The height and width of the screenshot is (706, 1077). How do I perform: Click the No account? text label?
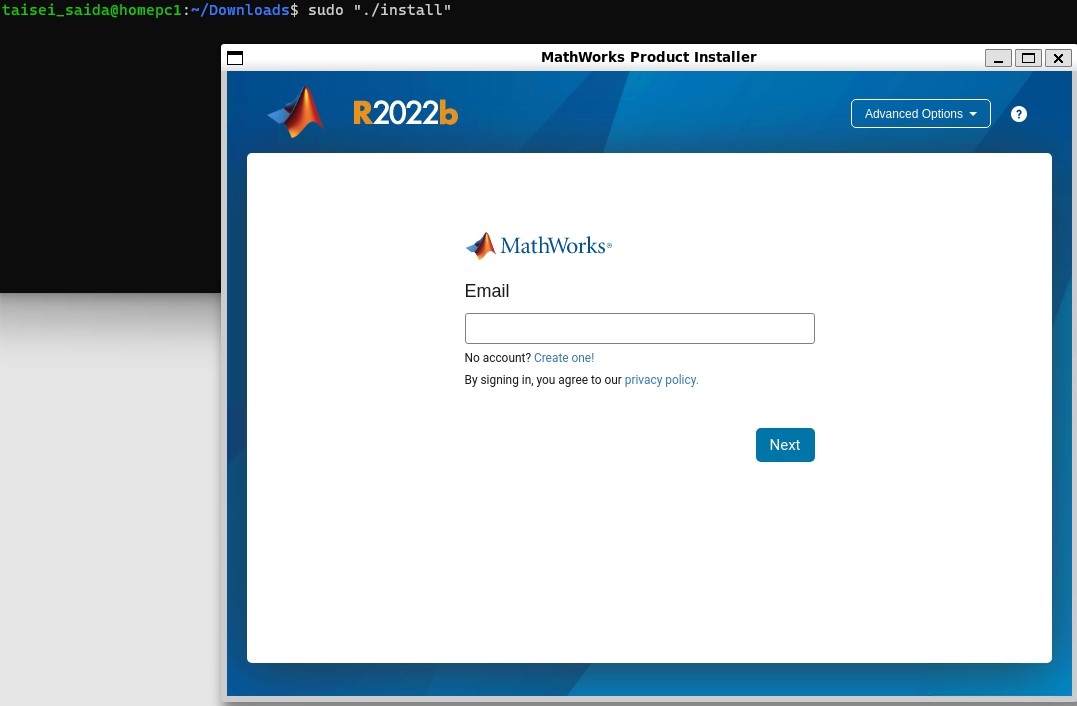[x=497, y=358]
